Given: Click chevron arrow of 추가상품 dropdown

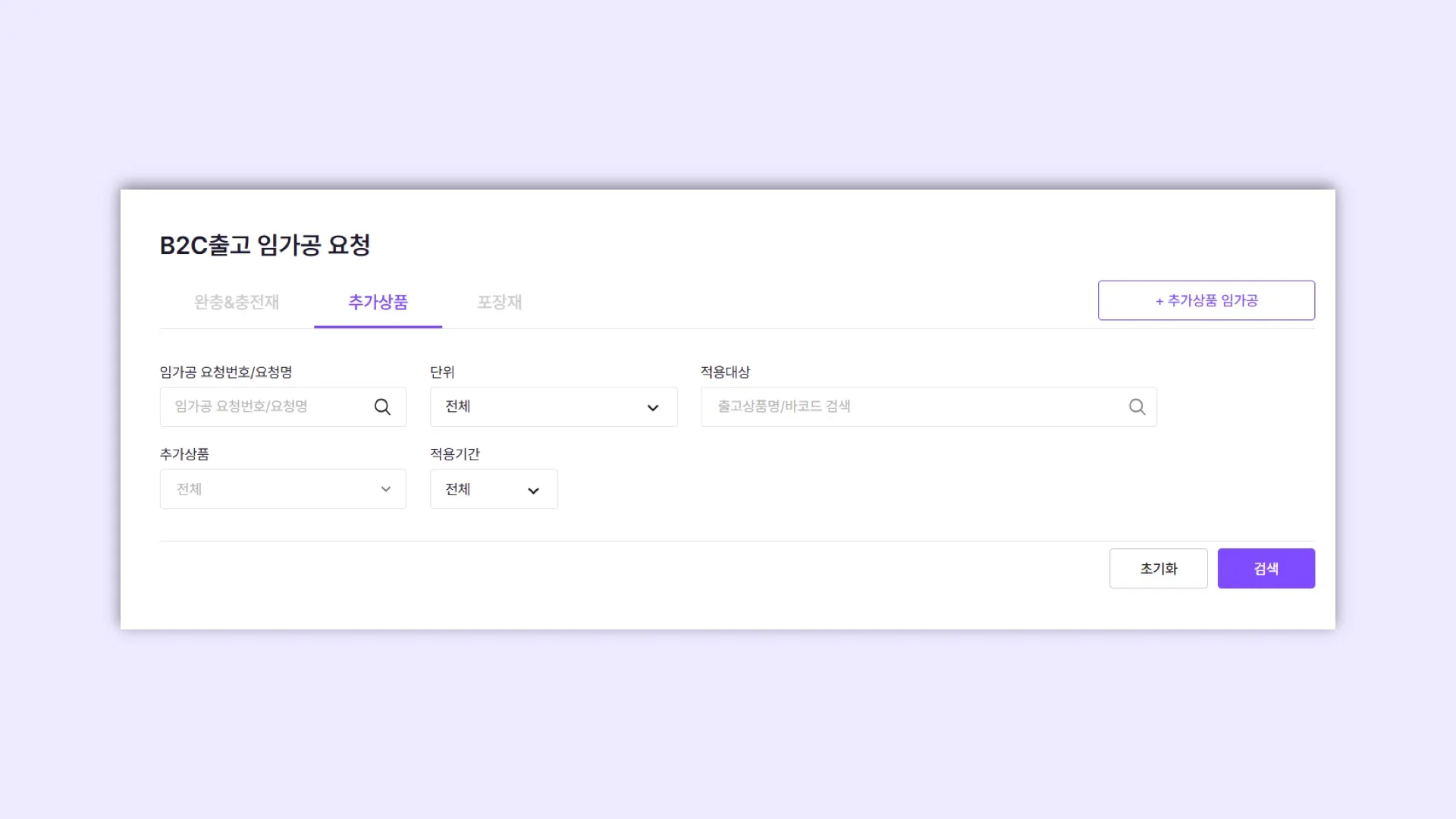Looking at the screenshot, I should [386, 489].
